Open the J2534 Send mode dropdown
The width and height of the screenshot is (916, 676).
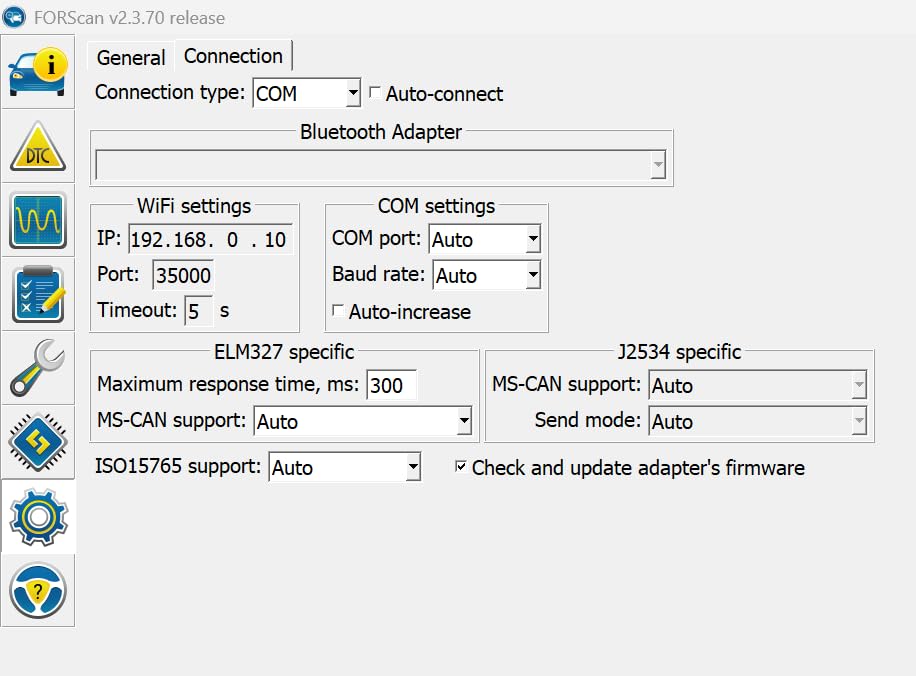[x=758, y=421]
